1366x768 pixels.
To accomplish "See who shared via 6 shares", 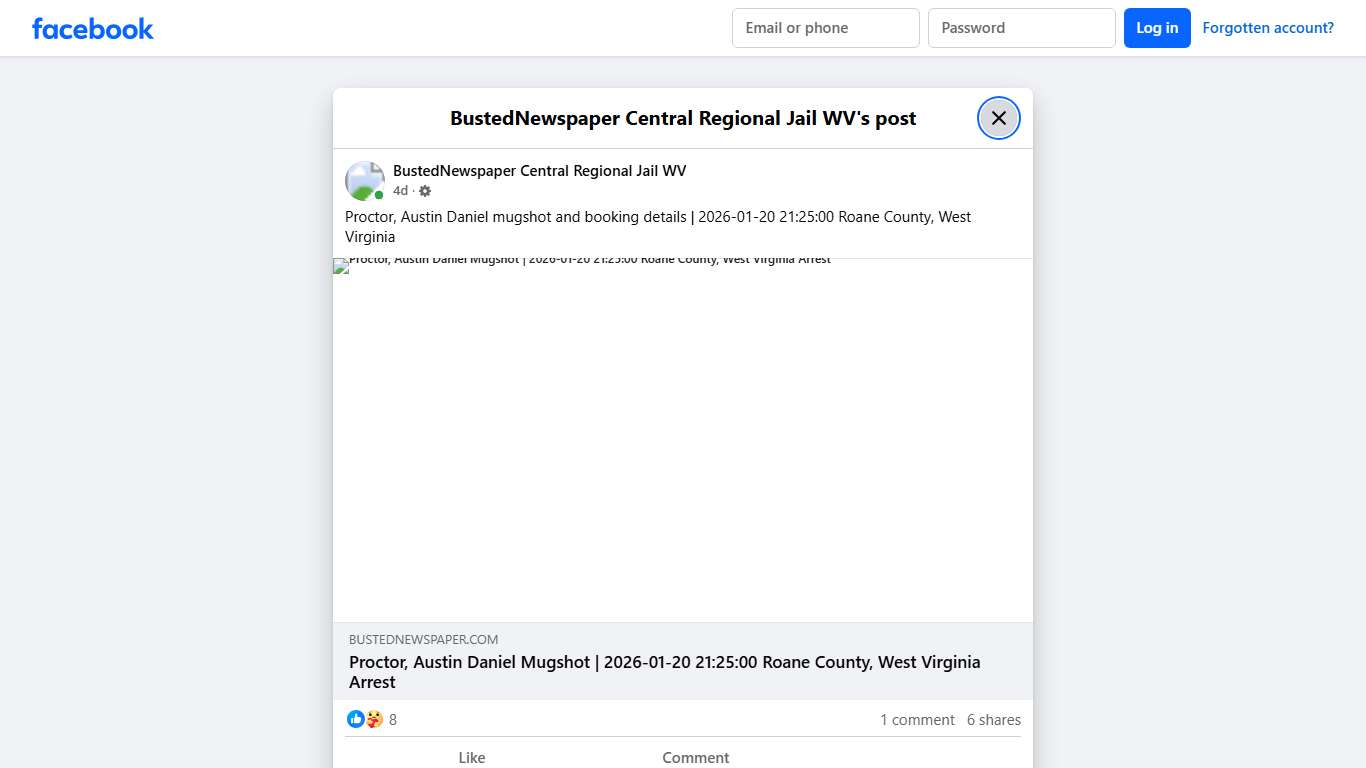I will [993, 719].
